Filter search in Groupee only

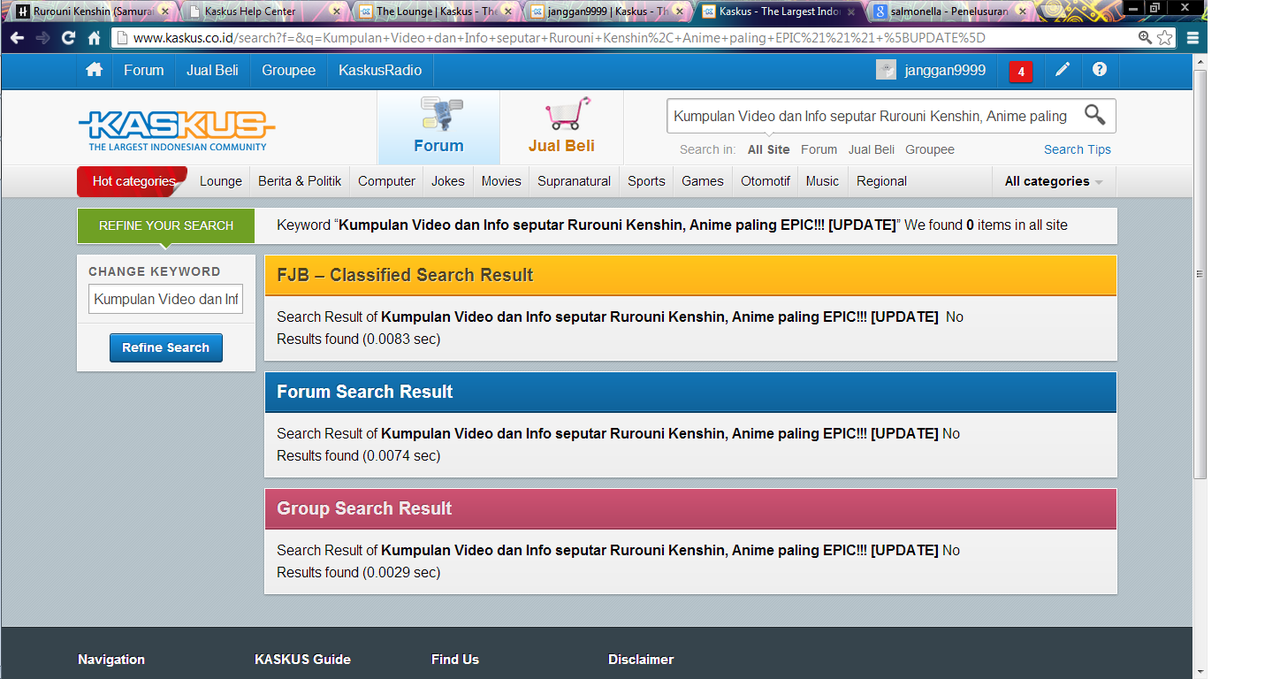point(930,149)
